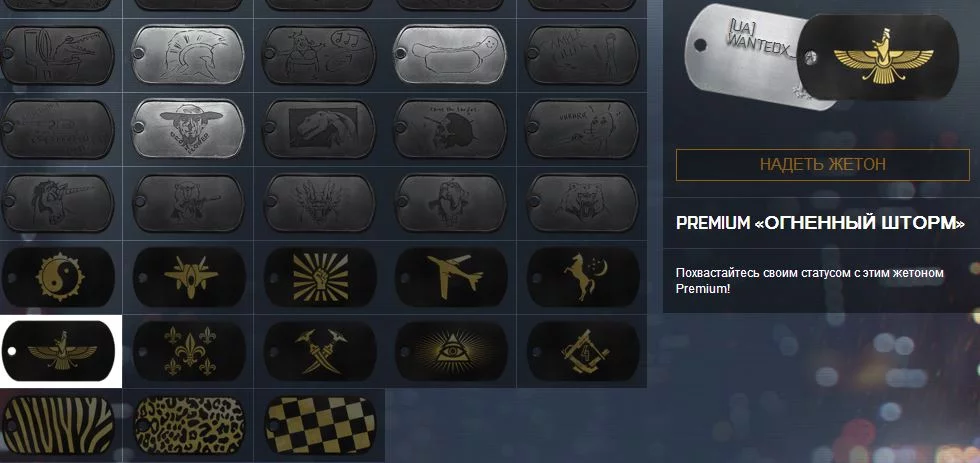Choose the cowboy hat man dog tag
This screenshot has height=463, width=980.
coord(188,129)
